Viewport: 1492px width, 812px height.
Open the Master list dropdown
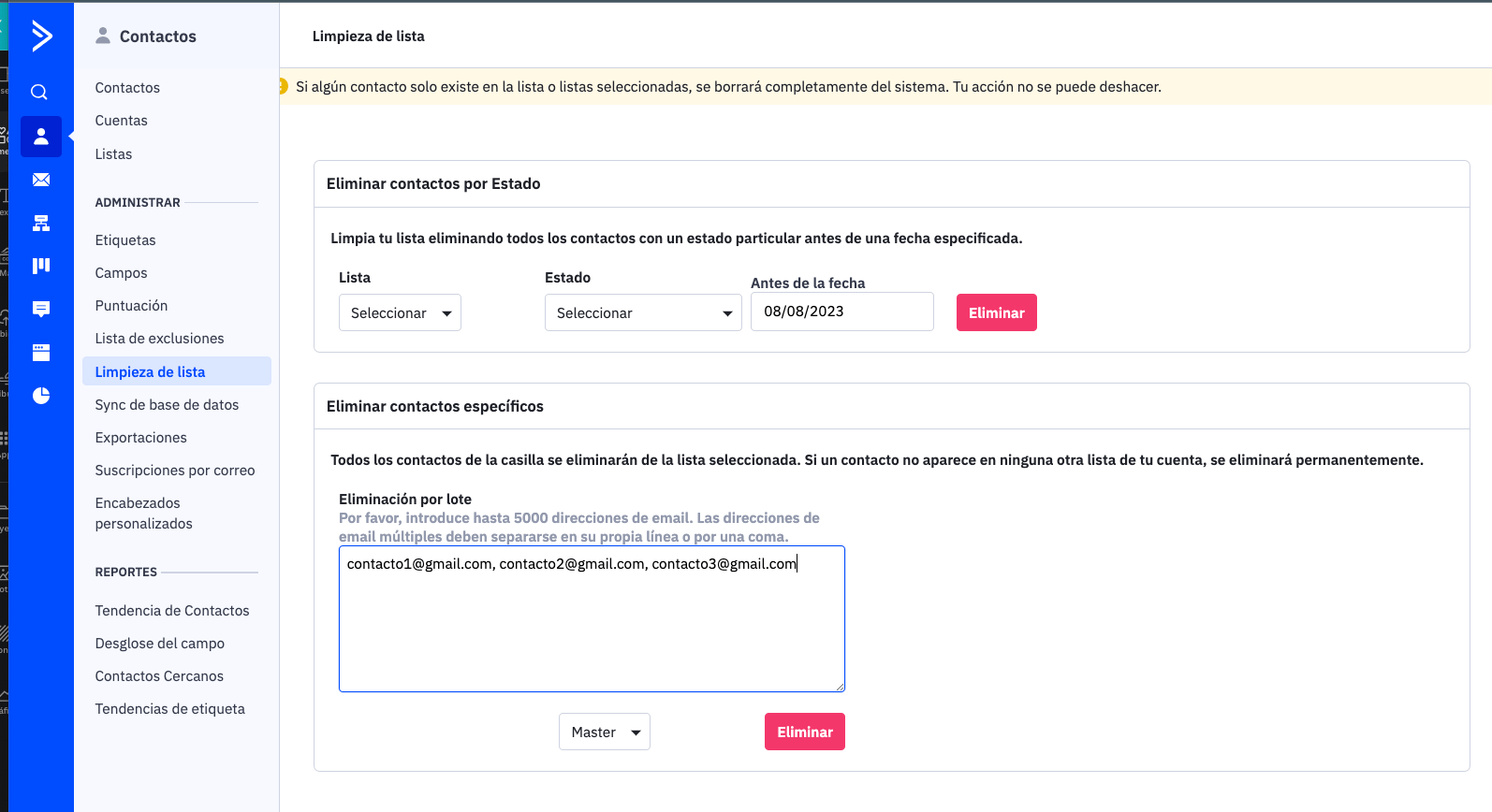coord(605,732)
